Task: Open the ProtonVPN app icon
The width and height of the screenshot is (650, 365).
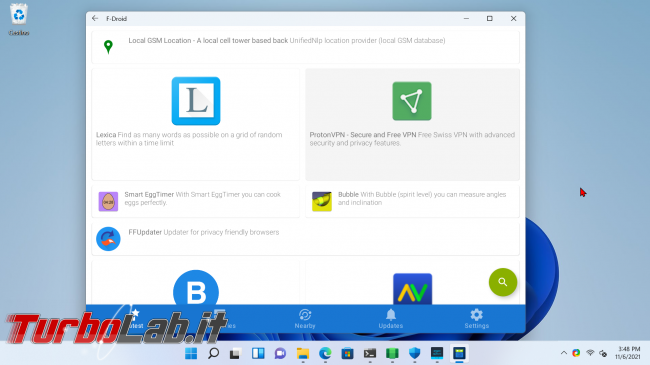Action: tap(412, 101)
